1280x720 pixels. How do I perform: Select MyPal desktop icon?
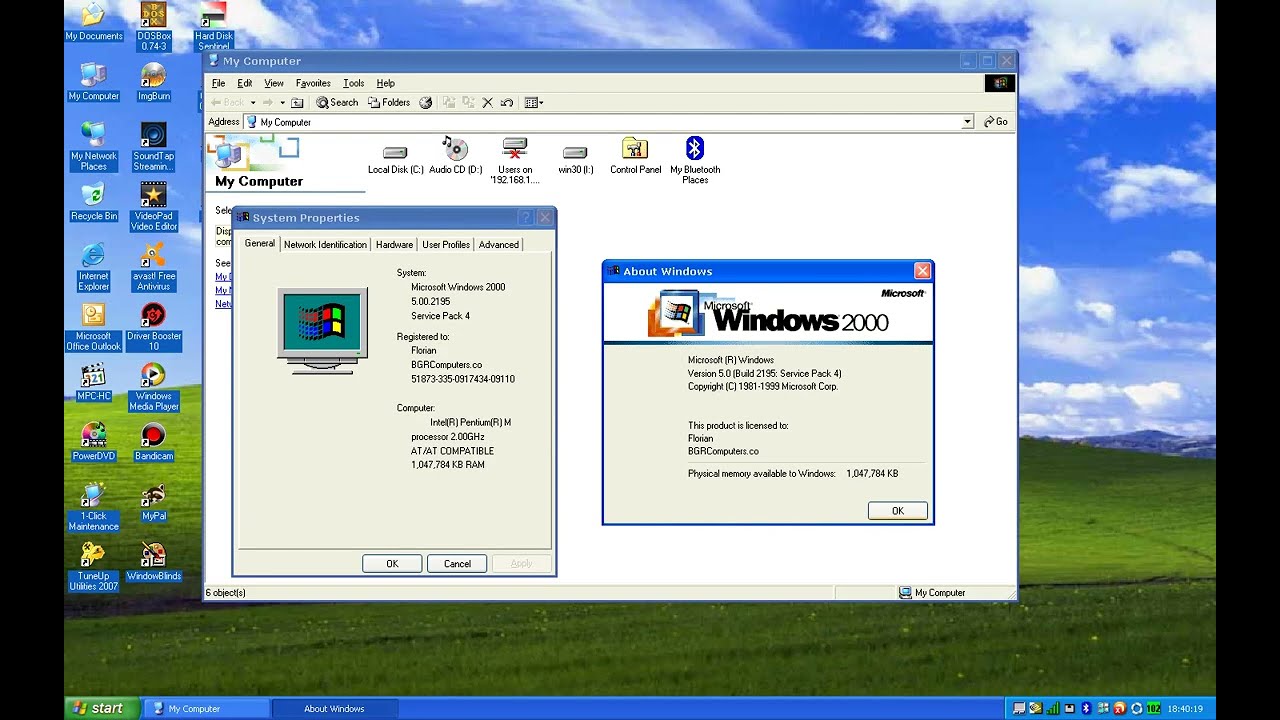(x=153, y=502)
